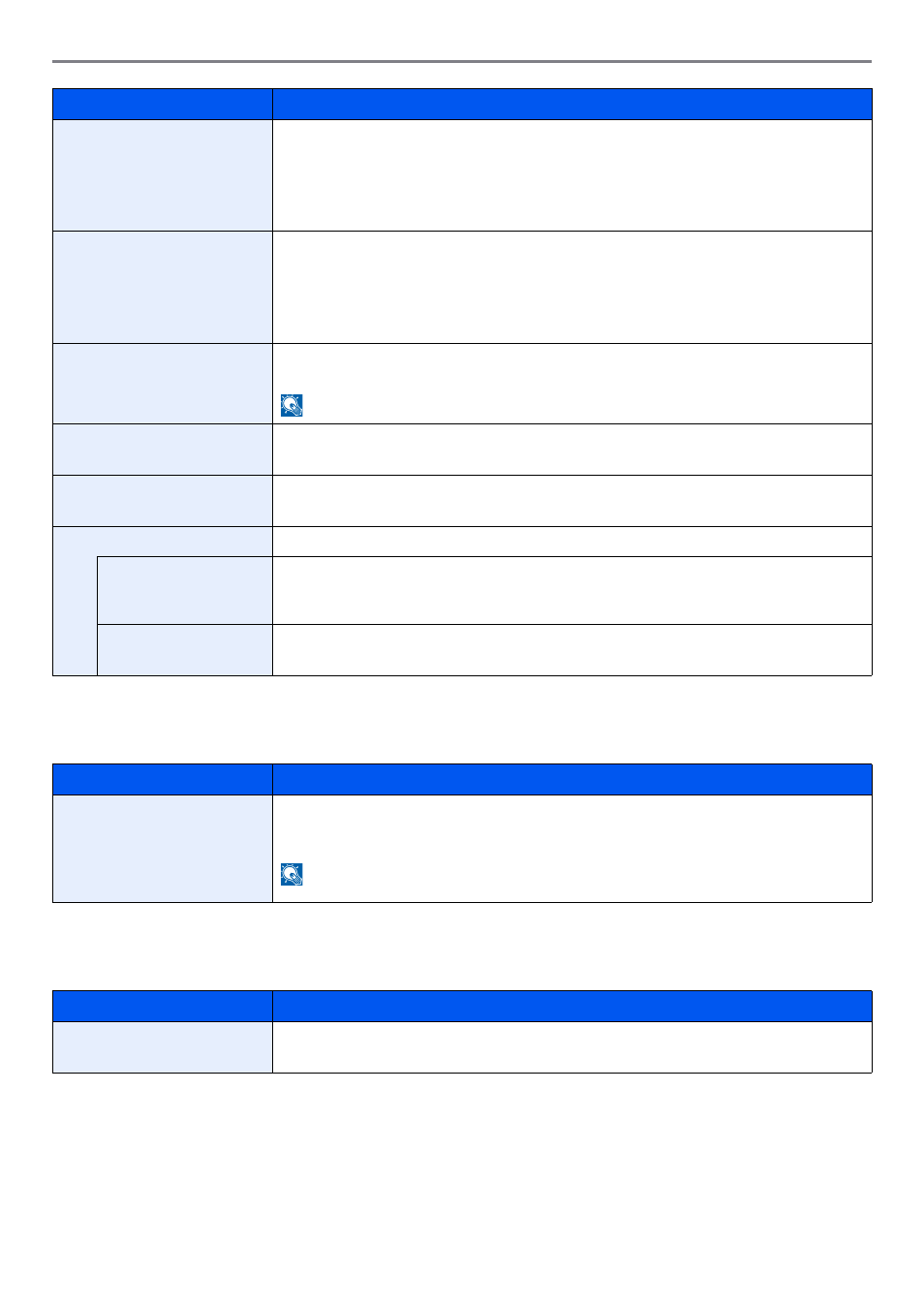924x1308 pixels.
Task: Select the first table's blue header right cell
Action: (572, 105)
